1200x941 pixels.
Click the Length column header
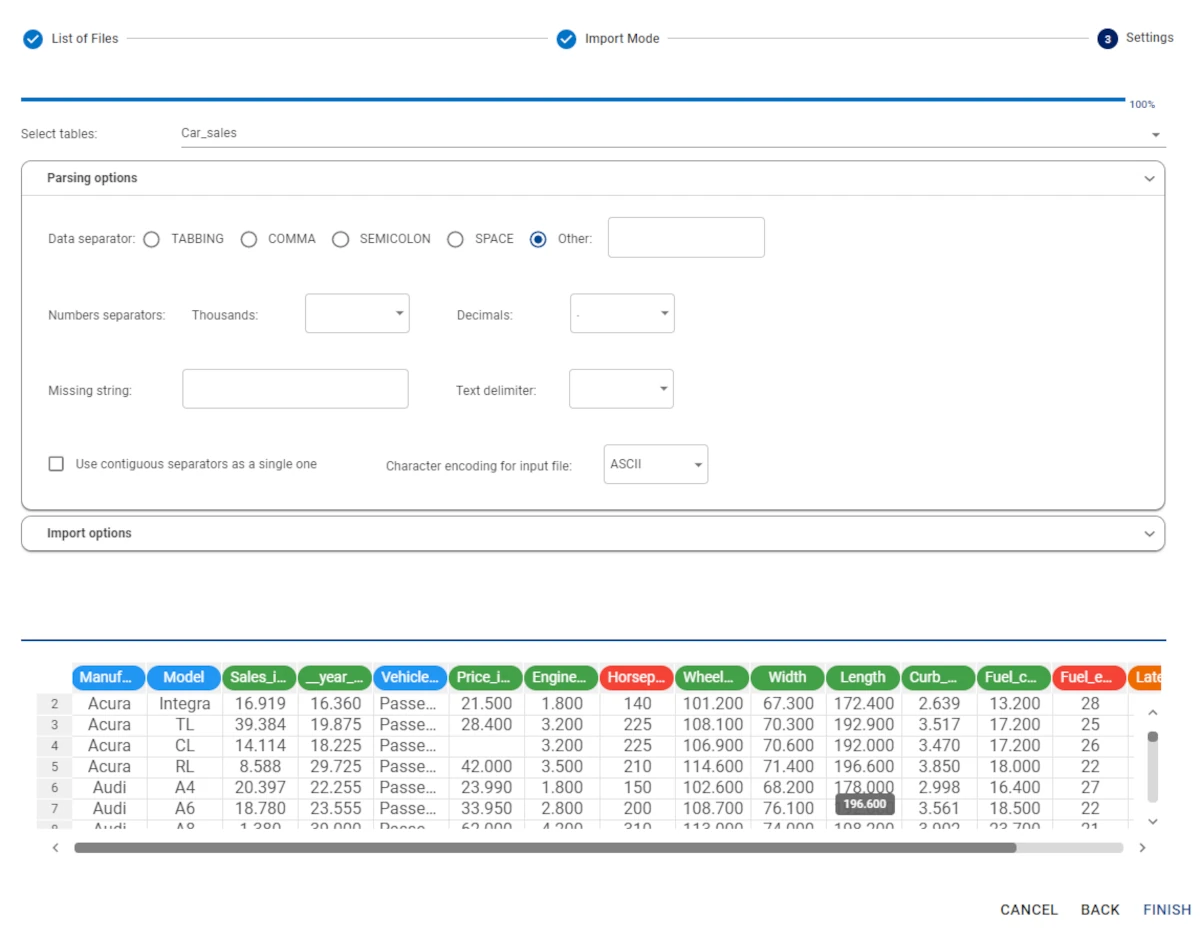point(863,677)
